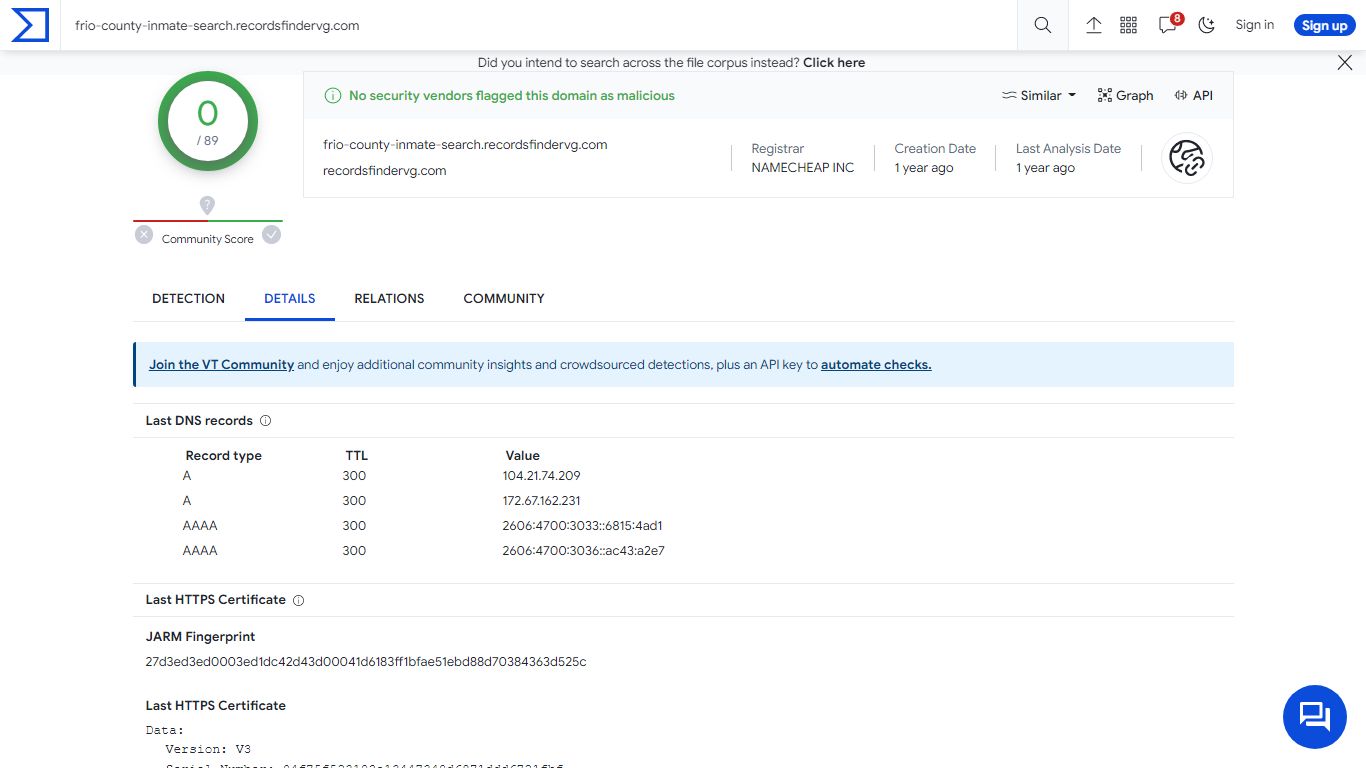Click the 'Value' column header
The width and height of the screenshot is (1366, 768).
tap(523, 456)
